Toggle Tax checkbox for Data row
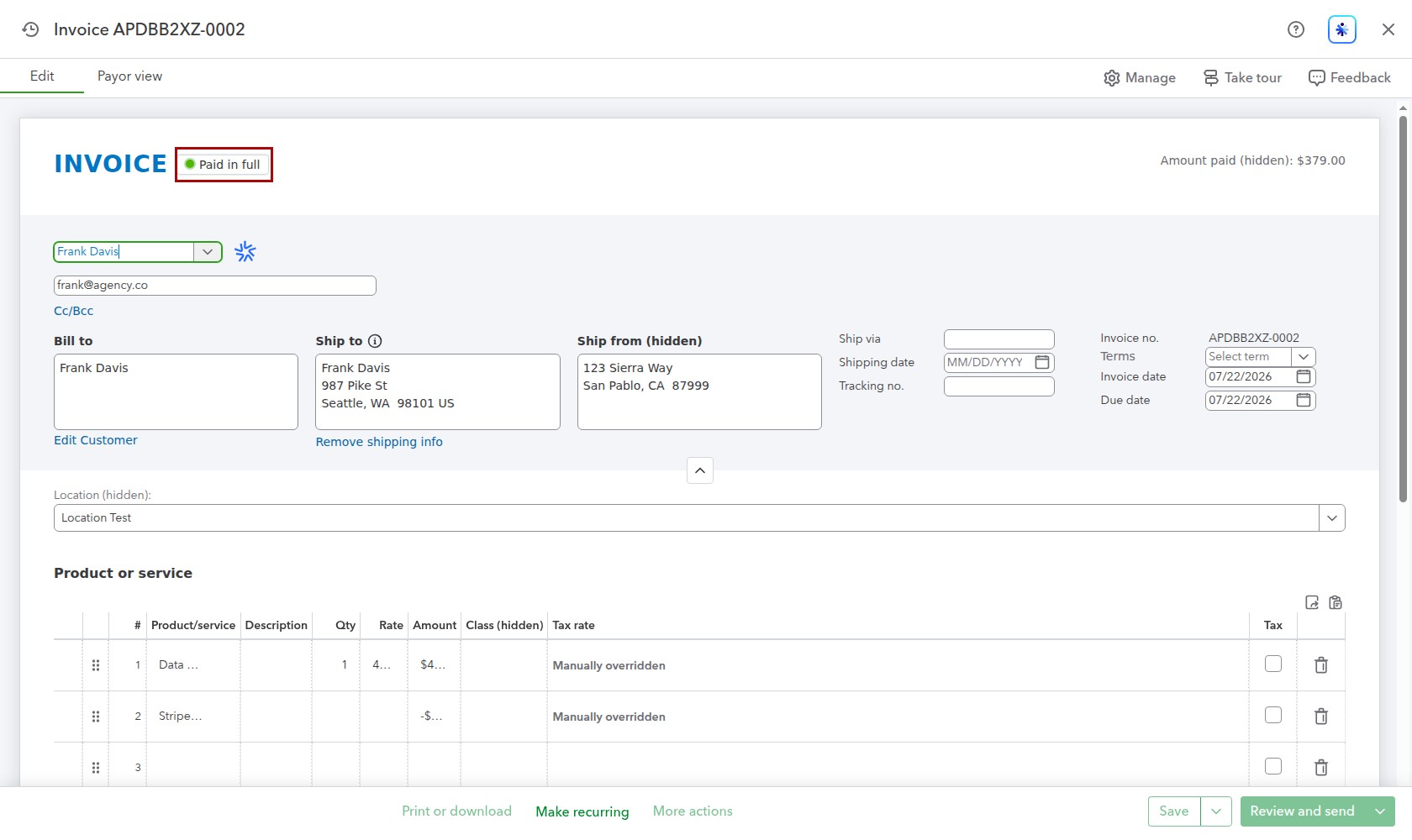Viewport: 1412px width, 840px height. pos(1273,664)
